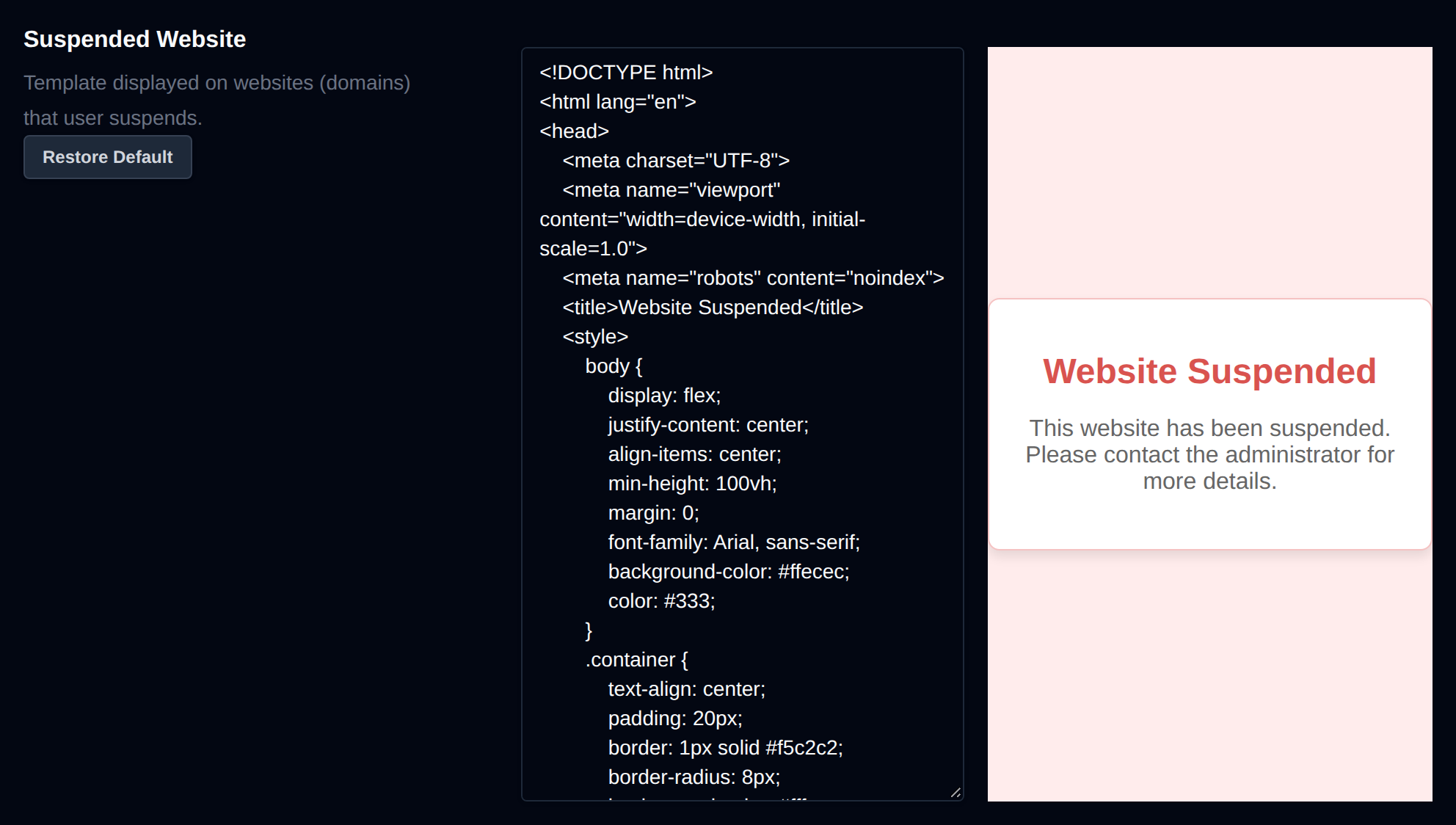Click the 'display: flex;' code line
1456x825 pixels.
click(x=664, y=396)
